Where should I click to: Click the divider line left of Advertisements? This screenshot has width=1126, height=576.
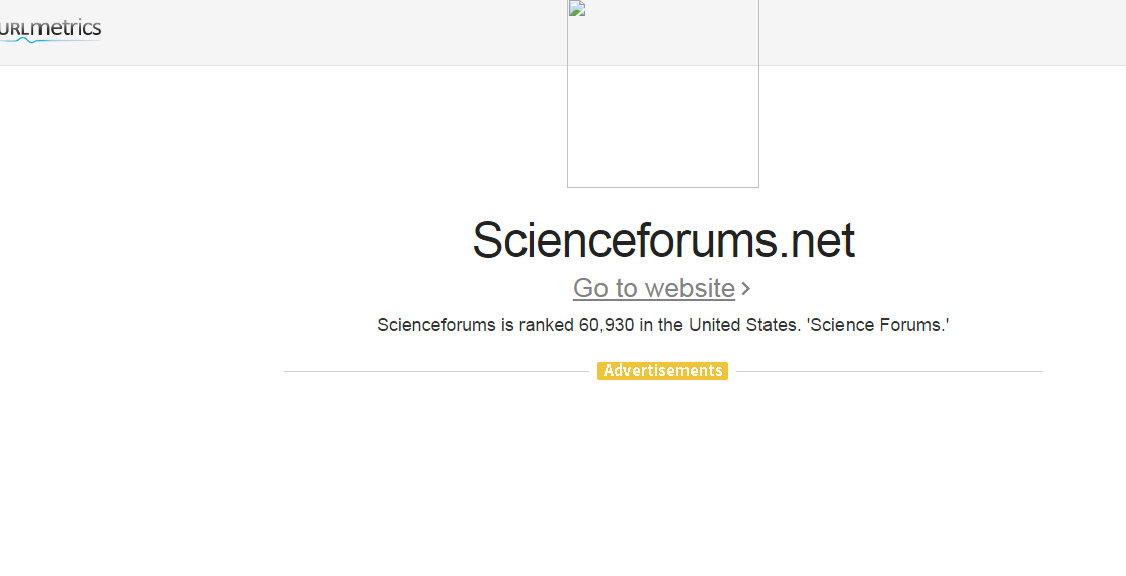tap(440, 371)
